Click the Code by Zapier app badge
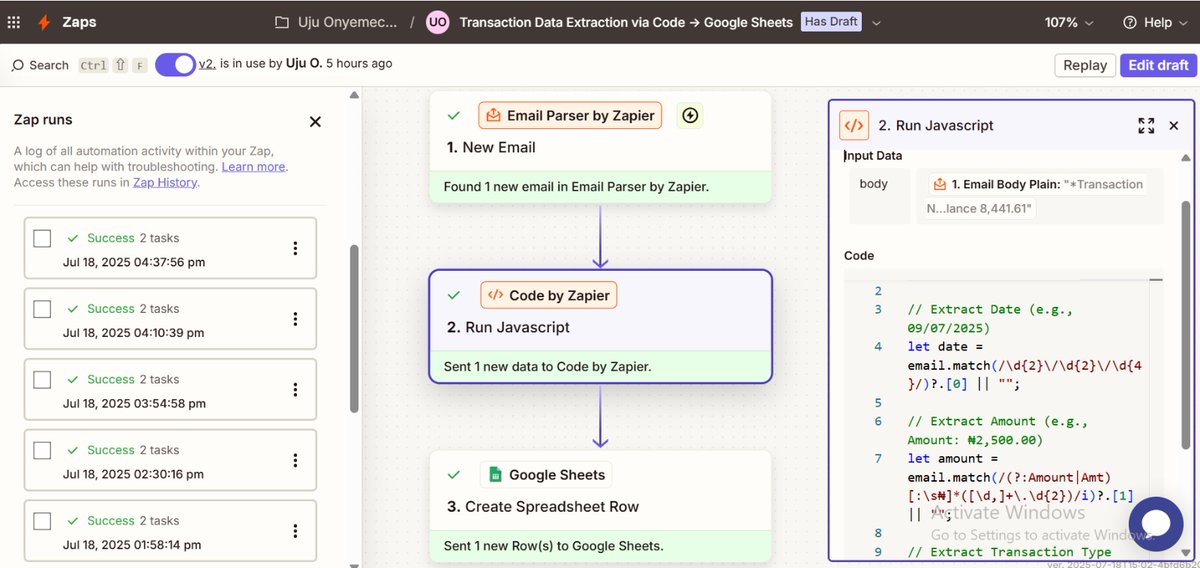Image resolution: width=1200 pixels, height=568 pixels. coord(549,295)
